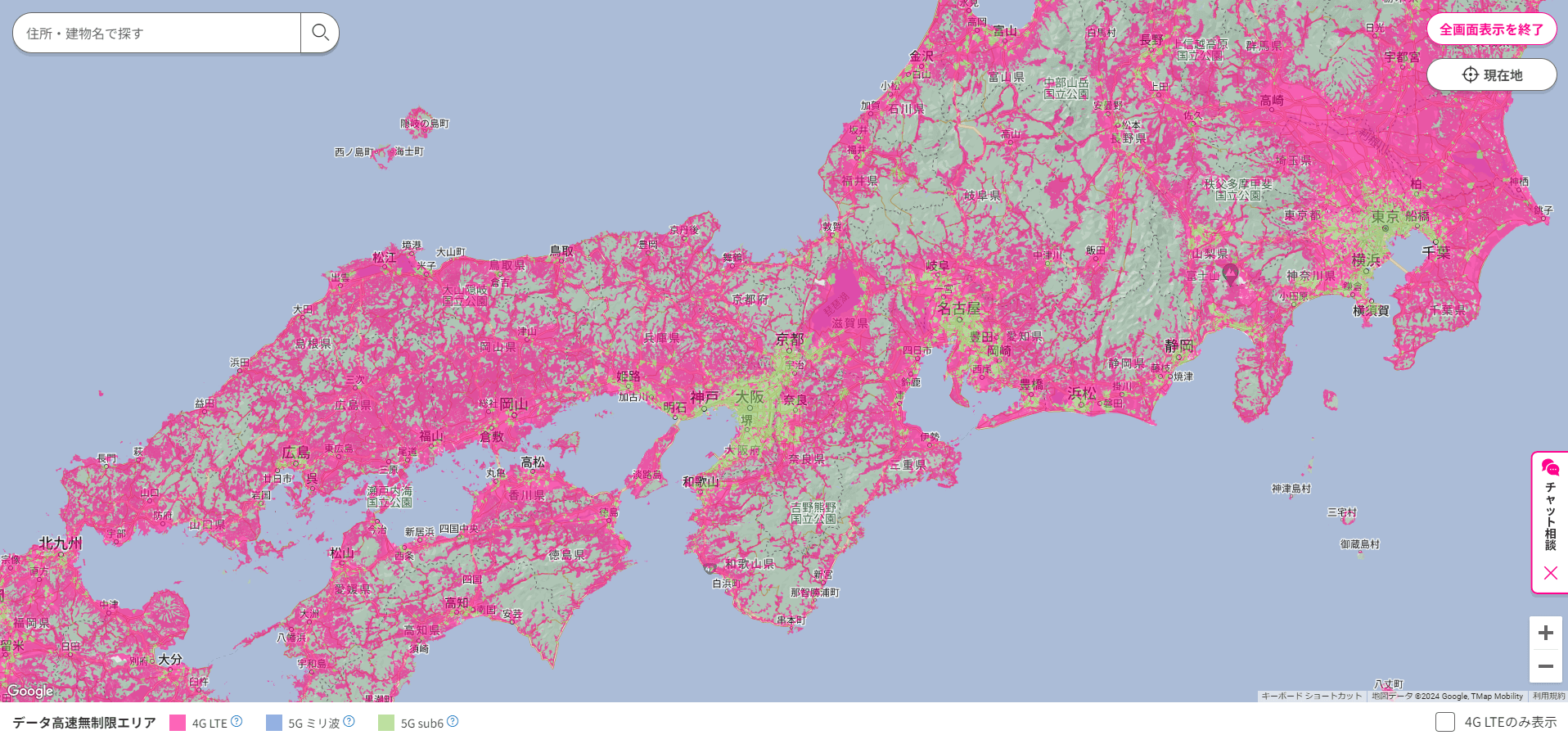
Task: Click the 大阪 city label on map
Action: click(x=749, y=396)
